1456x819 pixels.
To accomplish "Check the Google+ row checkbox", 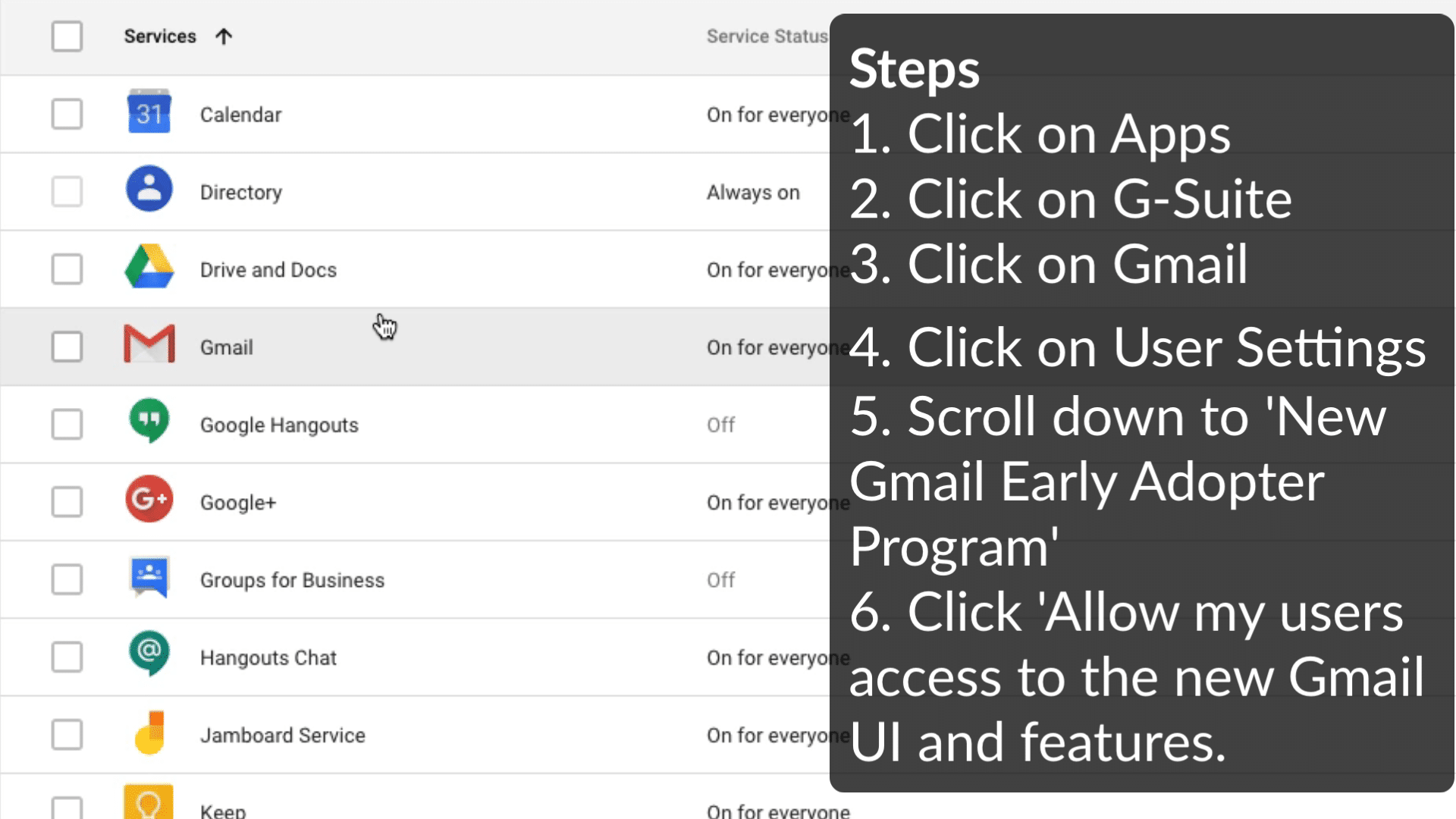I will pos(67,501).
